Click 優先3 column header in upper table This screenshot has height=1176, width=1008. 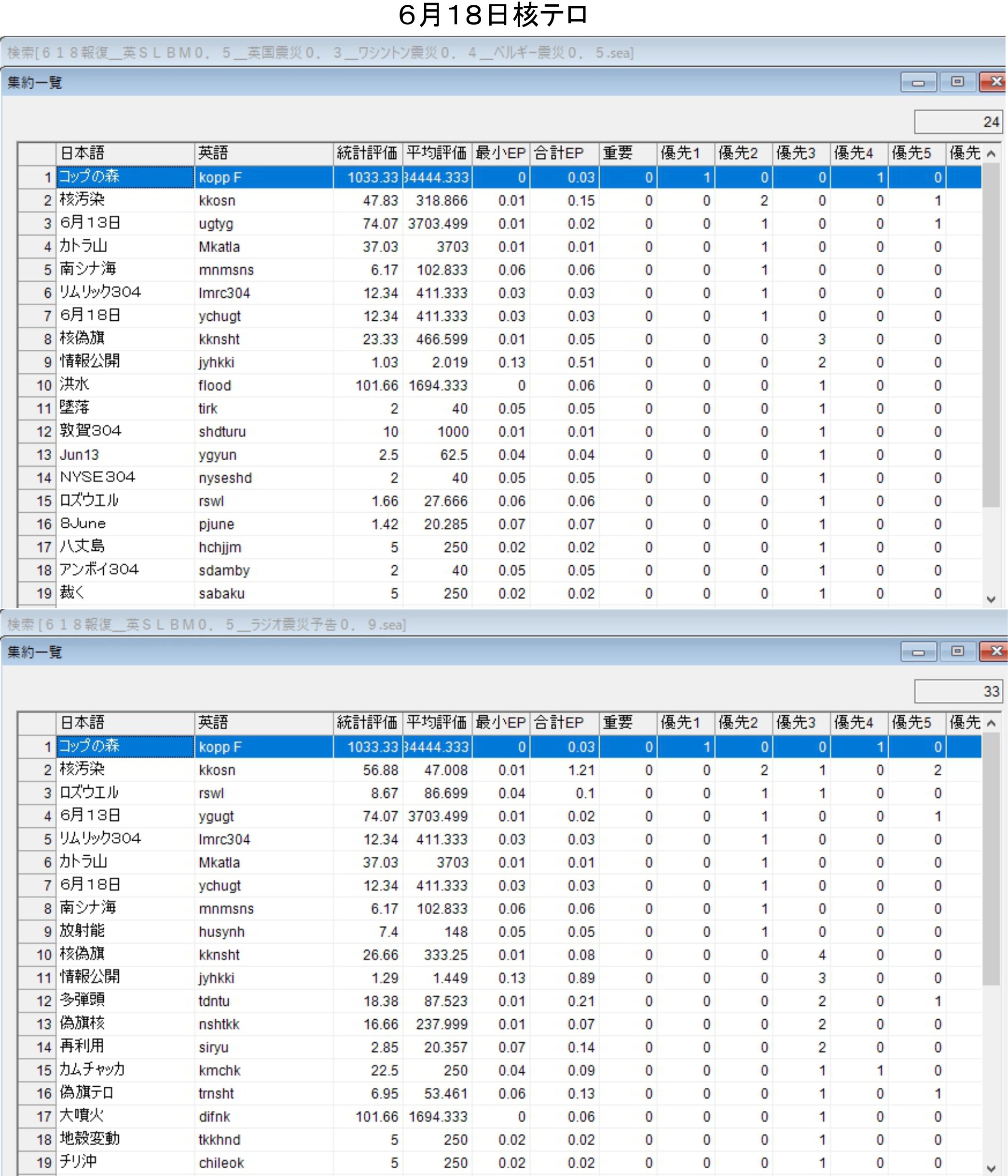[x=801, y=153]
